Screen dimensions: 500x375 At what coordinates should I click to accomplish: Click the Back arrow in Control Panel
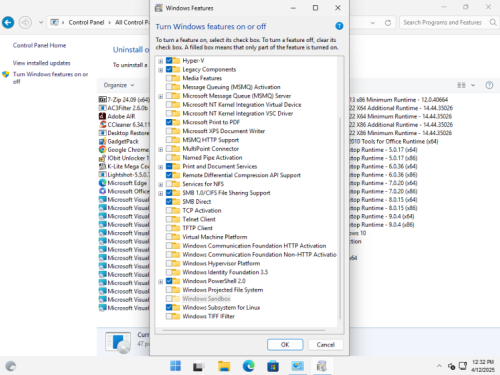click(8, 22)
